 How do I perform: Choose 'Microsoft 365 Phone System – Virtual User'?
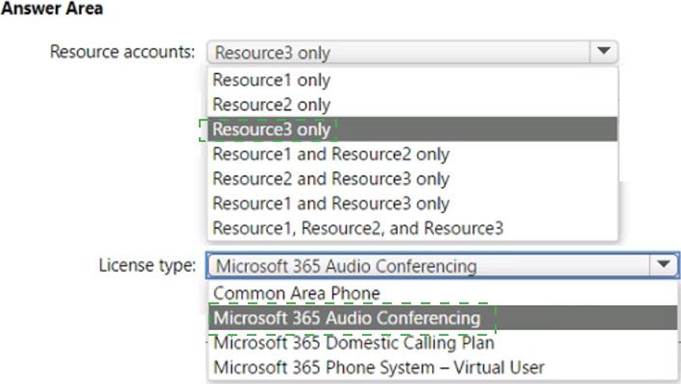pyautogui.click(x=443, y=367)
